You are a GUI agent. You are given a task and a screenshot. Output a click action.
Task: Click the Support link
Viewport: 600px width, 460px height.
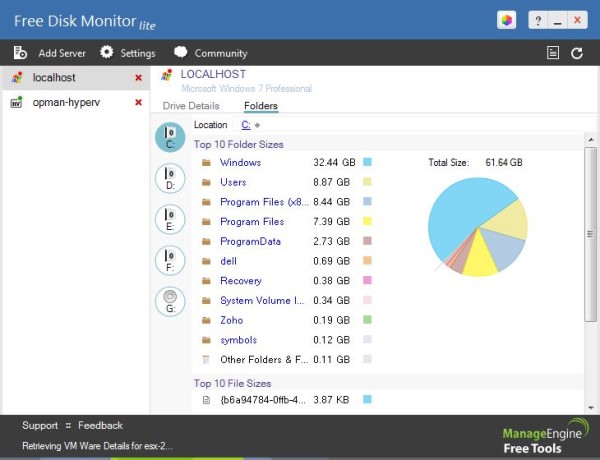40,426
